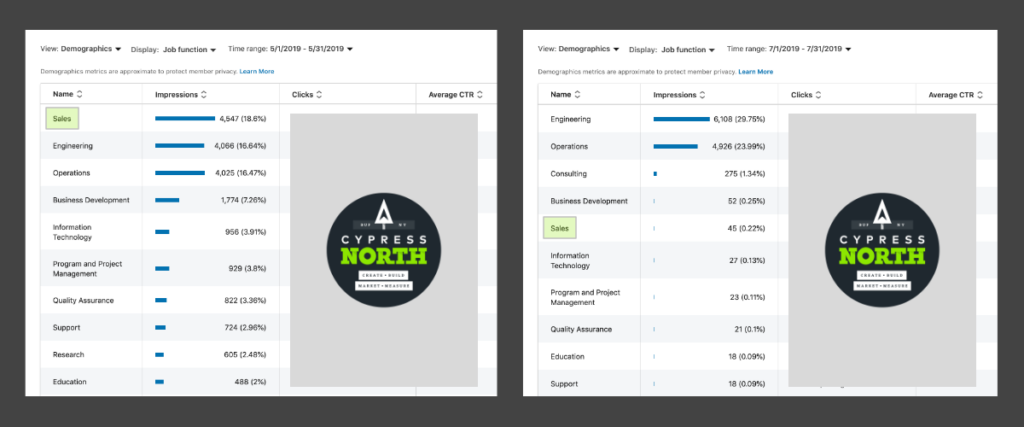Click 488 (2%) impressions value
This screenshot has height=427, width=1024.
coord(250,381)
